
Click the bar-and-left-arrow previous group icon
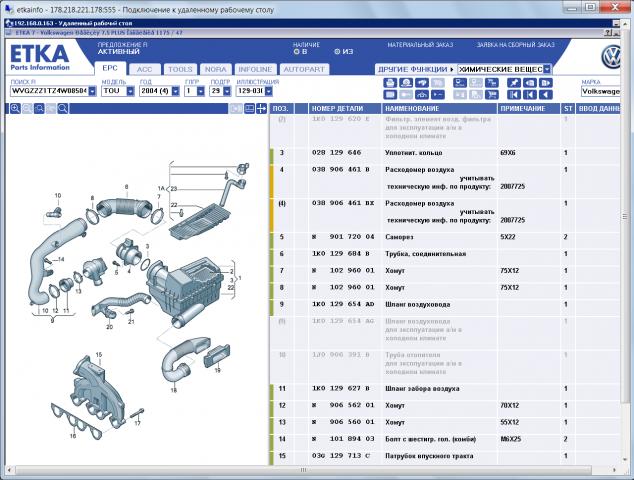click(x=530, y=95)
